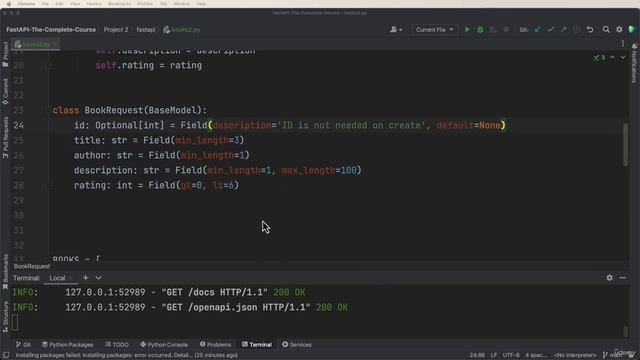Image resolution: width=640 pixels, height=360 pixels.
Task: Go to previous highlighted problem arrow
Action: 612,57
